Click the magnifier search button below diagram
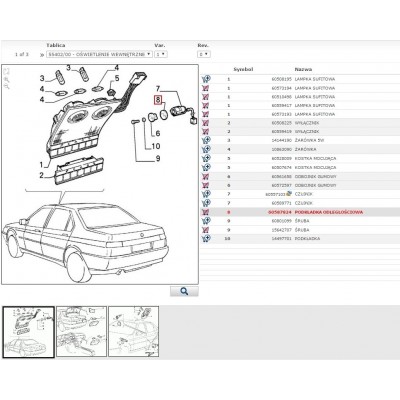 click(184, 291)
